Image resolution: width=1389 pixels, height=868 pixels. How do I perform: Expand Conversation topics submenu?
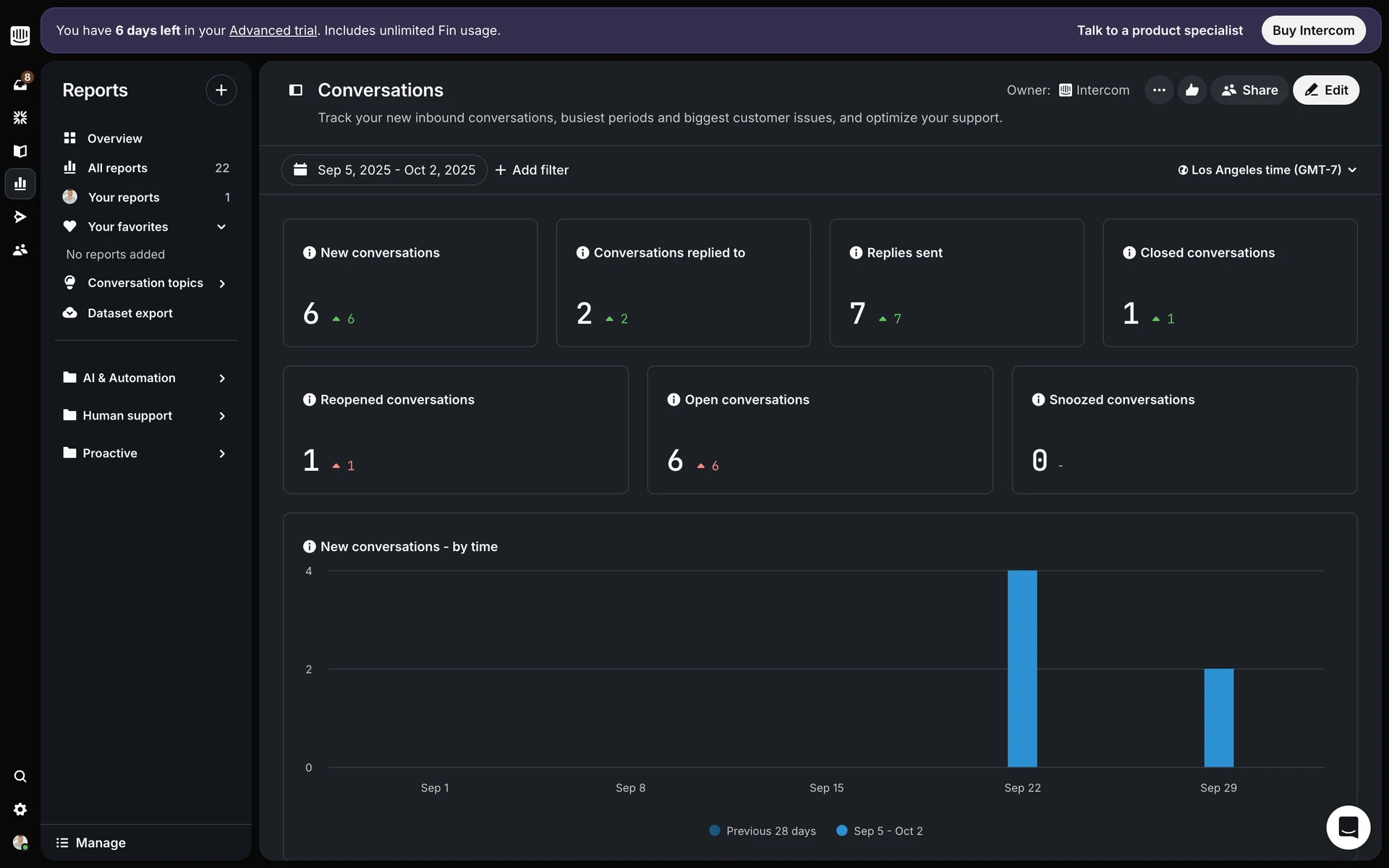point(221,284)
